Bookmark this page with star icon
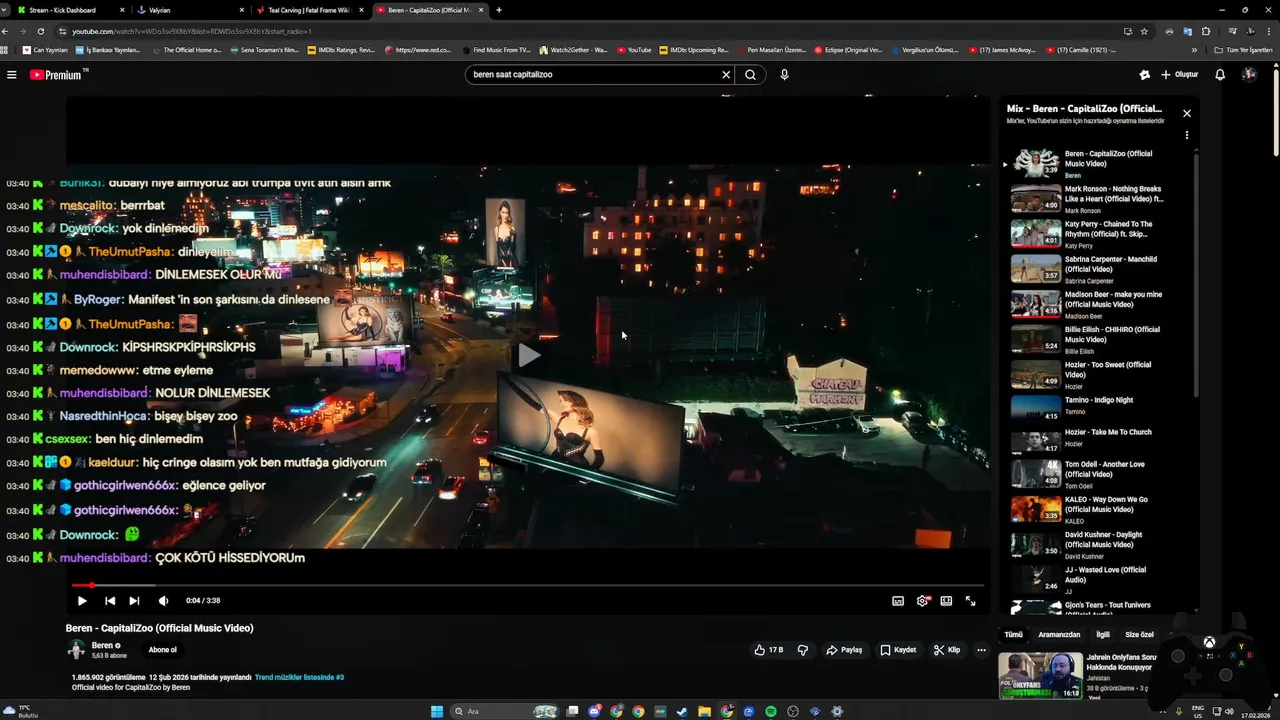 coord(1144,31)
